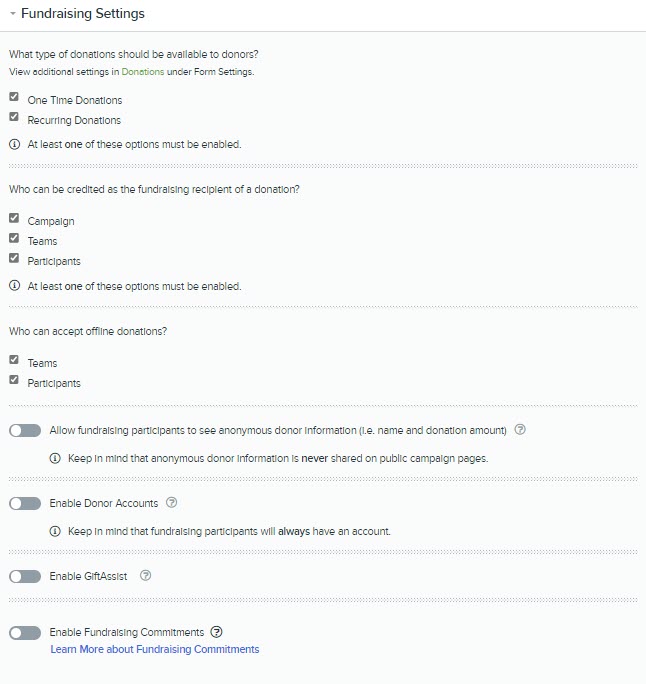The width and height of the screenshot is (646, 684).
Task: Uncheck Participants under offline donations
Action: (14, 380)
